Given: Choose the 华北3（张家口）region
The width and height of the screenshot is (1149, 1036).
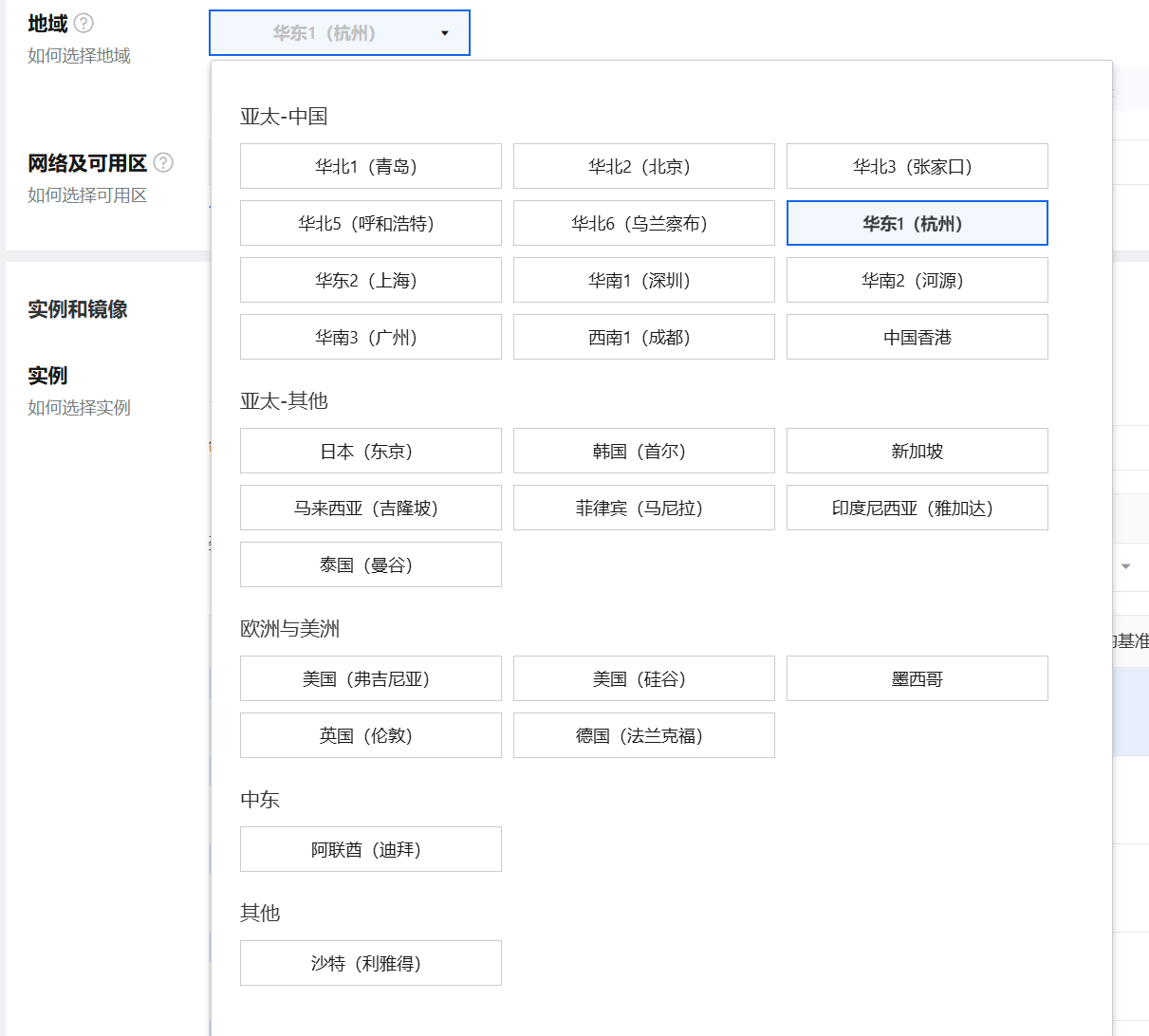Looking at the screenshot, I should pos(917,167).
